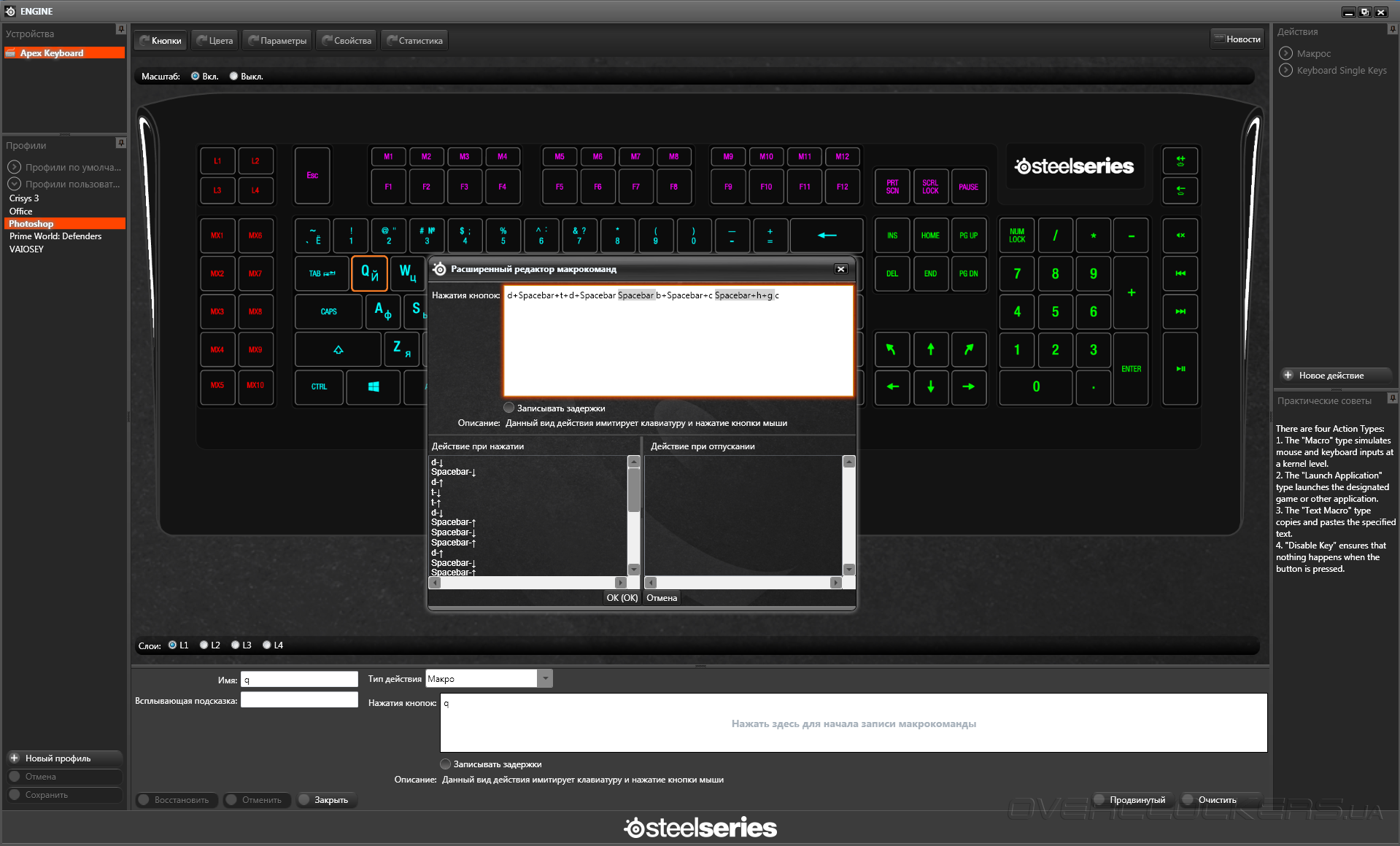Click the HOME key
The height and width of the screenshot is (846, 1400).
(930, 236)
